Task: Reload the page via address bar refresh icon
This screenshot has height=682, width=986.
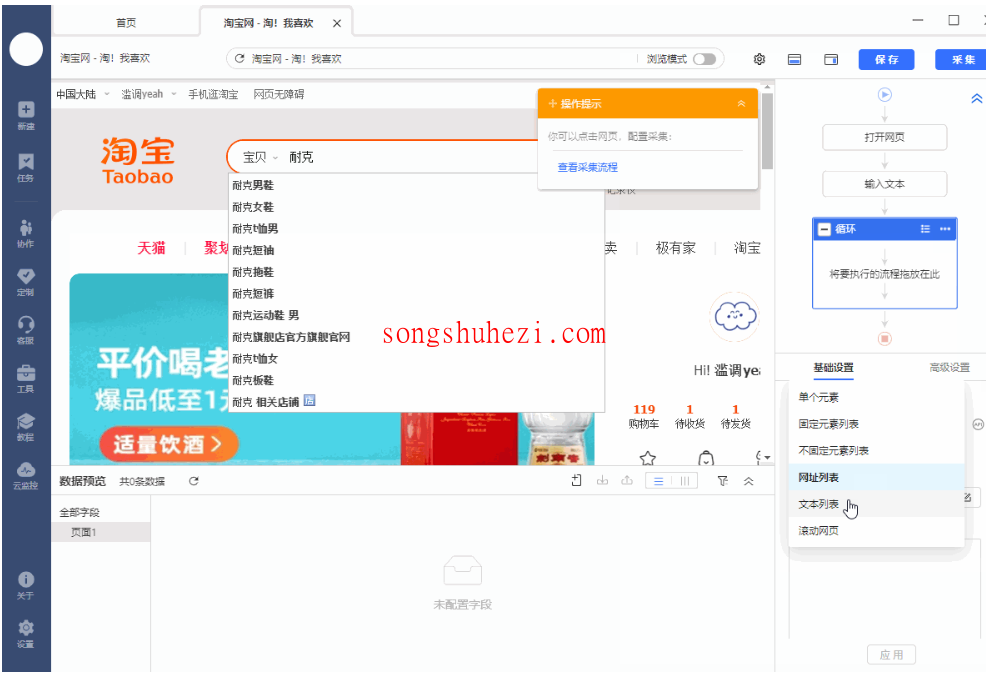Action: [x=239, y=58]
